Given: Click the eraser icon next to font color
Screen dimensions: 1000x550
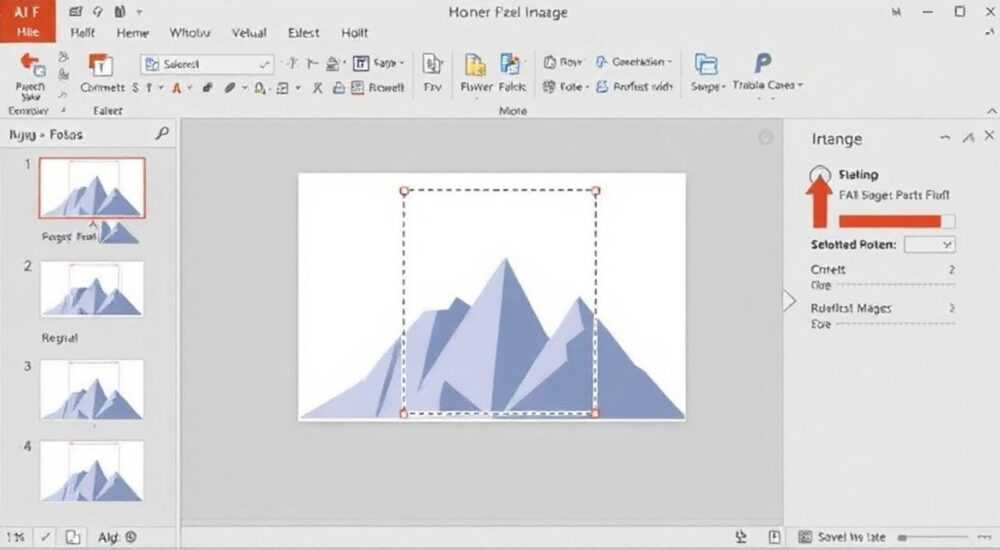Looking at the screenshot, I should (207, 87).
